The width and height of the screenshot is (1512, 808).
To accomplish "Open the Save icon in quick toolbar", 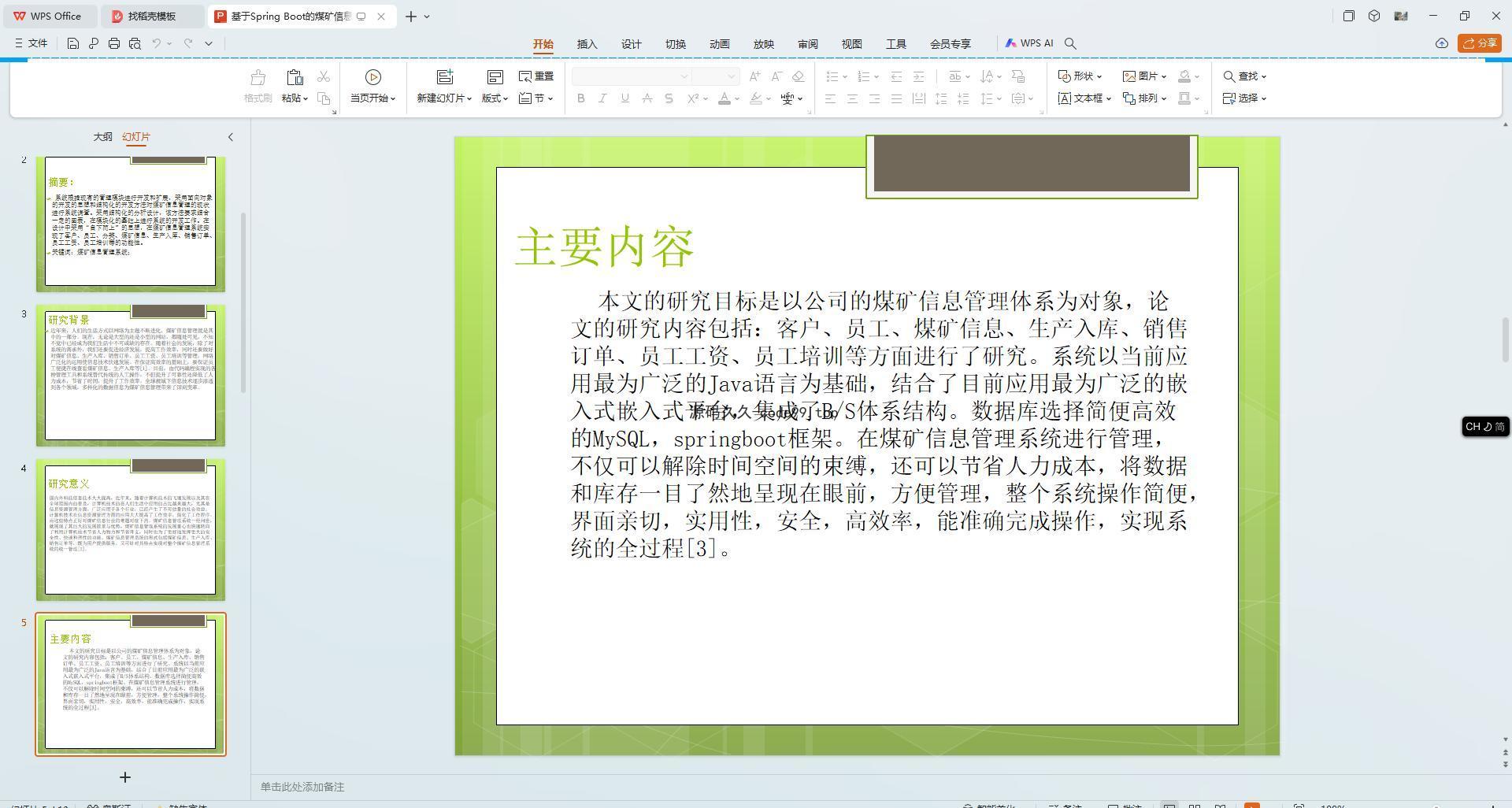I will click(72, 43).
